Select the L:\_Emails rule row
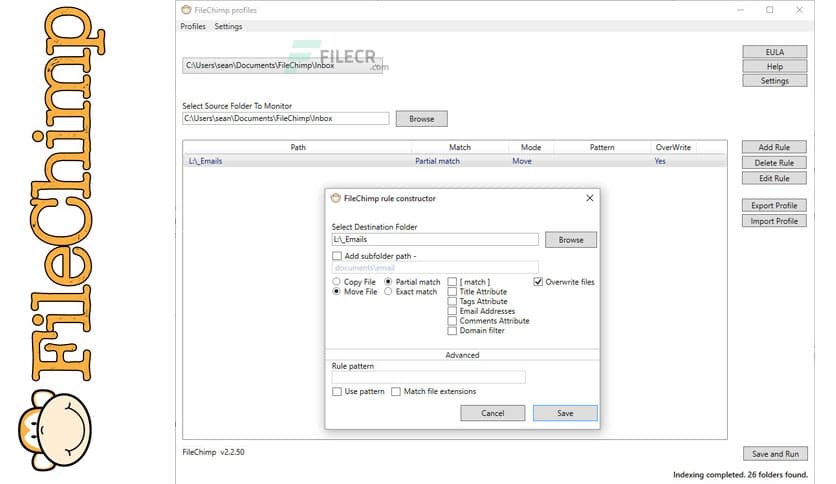The height and width of the screenshot is (484, 836). (x=455, y=161)
